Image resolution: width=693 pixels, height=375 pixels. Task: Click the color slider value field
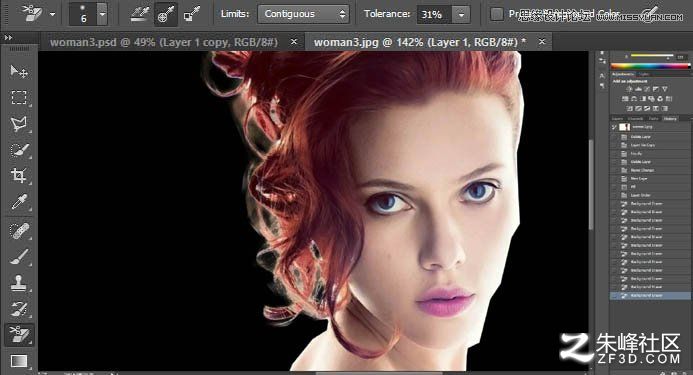pyautogui.click(x=681, y=57)
